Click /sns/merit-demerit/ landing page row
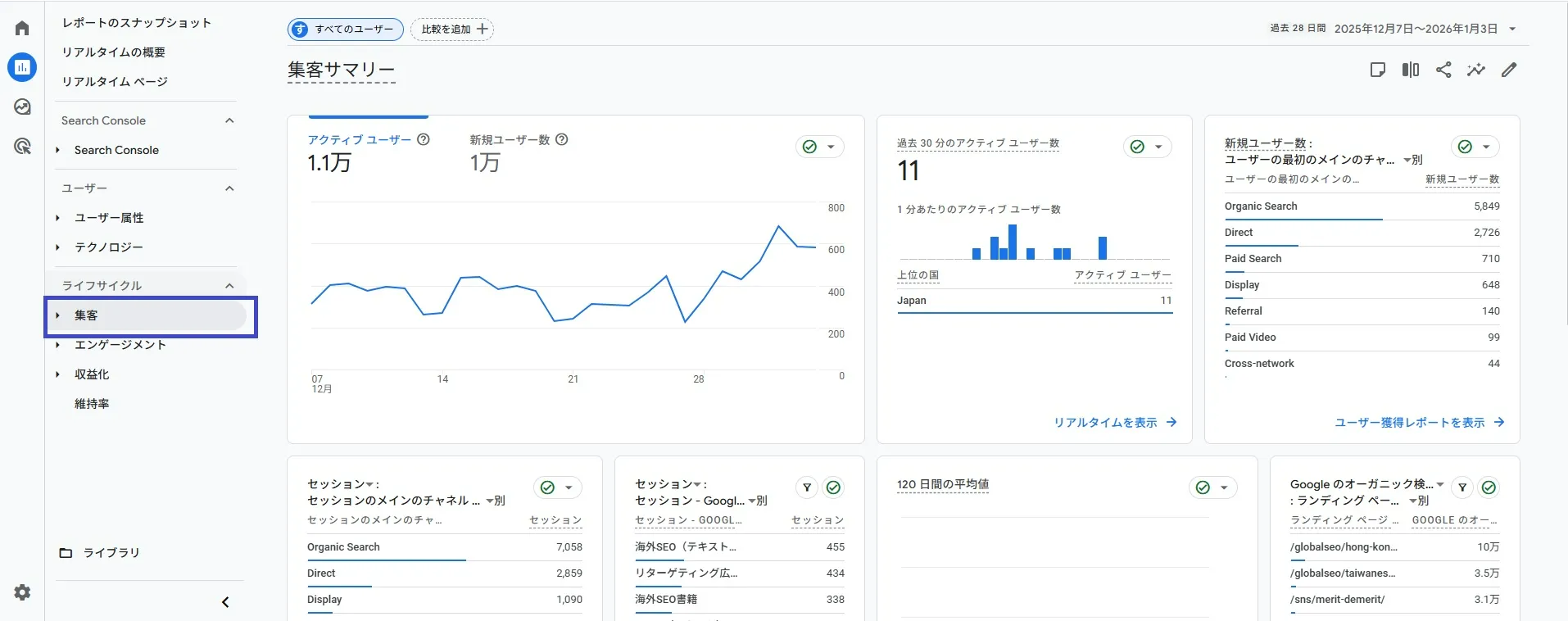This screenshot has width=1568, height=621. pos(1394,600)
